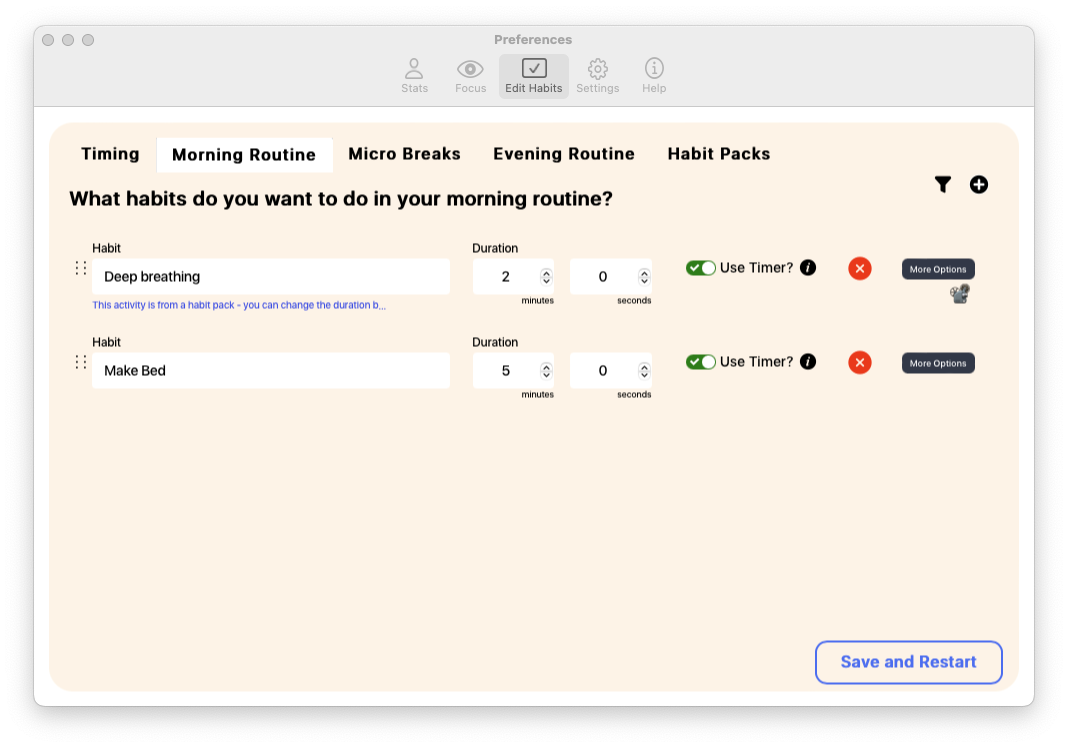Switch to the Timing tab

110,154
